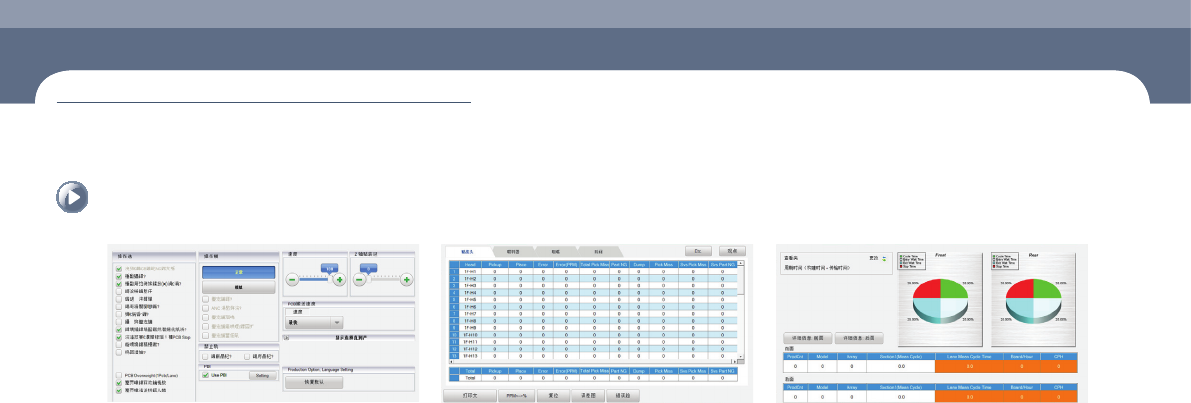Click the speed slider's green minus button
This screenshot has height=403, width=1191.
point(292,279)
